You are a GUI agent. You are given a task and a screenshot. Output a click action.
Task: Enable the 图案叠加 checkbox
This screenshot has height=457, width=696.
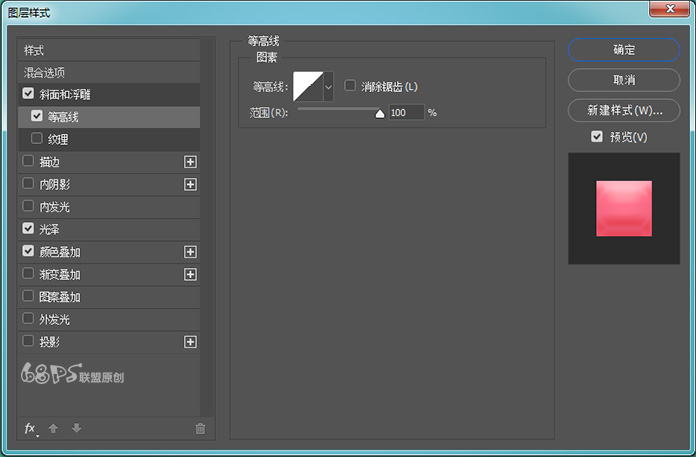coord(28,296)
